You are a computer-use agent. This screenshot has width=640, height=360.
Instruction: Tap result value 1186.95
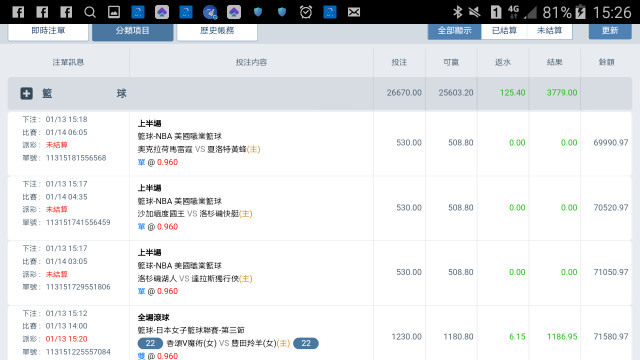point(562,337)
